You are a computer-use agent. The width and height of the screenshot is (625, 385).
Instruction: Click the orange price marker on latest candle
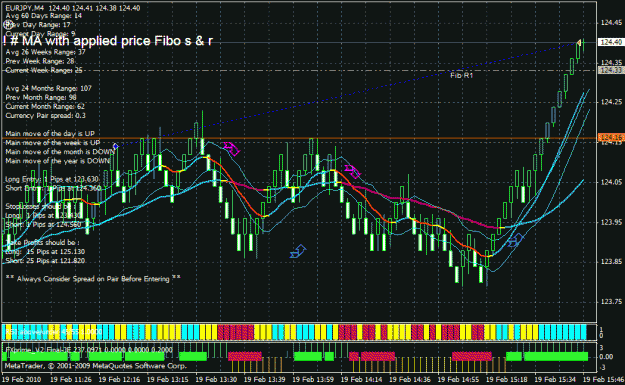click(x=579, y=42)
